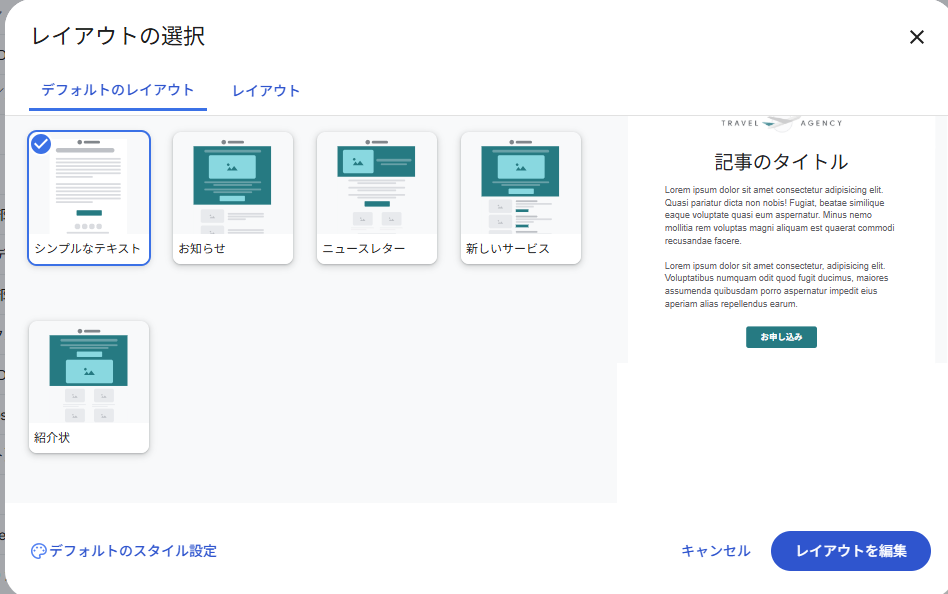Click the お申し込み button in preview
The image size is (948, 594).
[781, 337]
